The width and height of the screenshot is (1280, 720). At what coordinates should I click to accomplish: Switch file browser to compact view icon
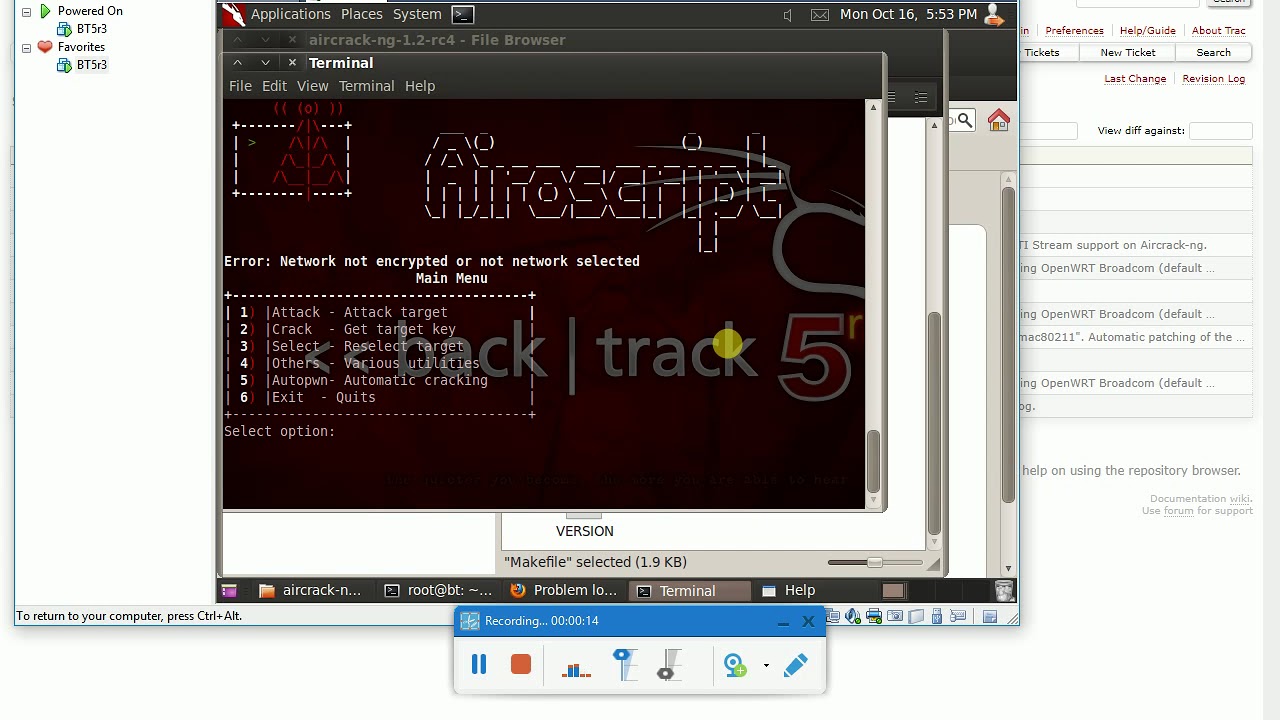(x=921, y=97)
